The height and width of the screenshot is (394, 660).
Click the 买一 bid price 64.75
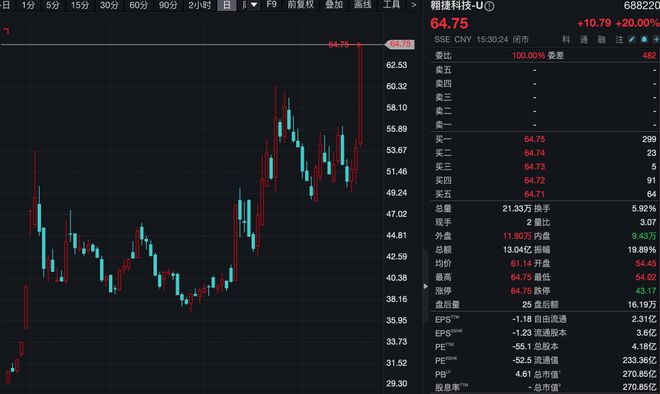[x=535, y=139]
